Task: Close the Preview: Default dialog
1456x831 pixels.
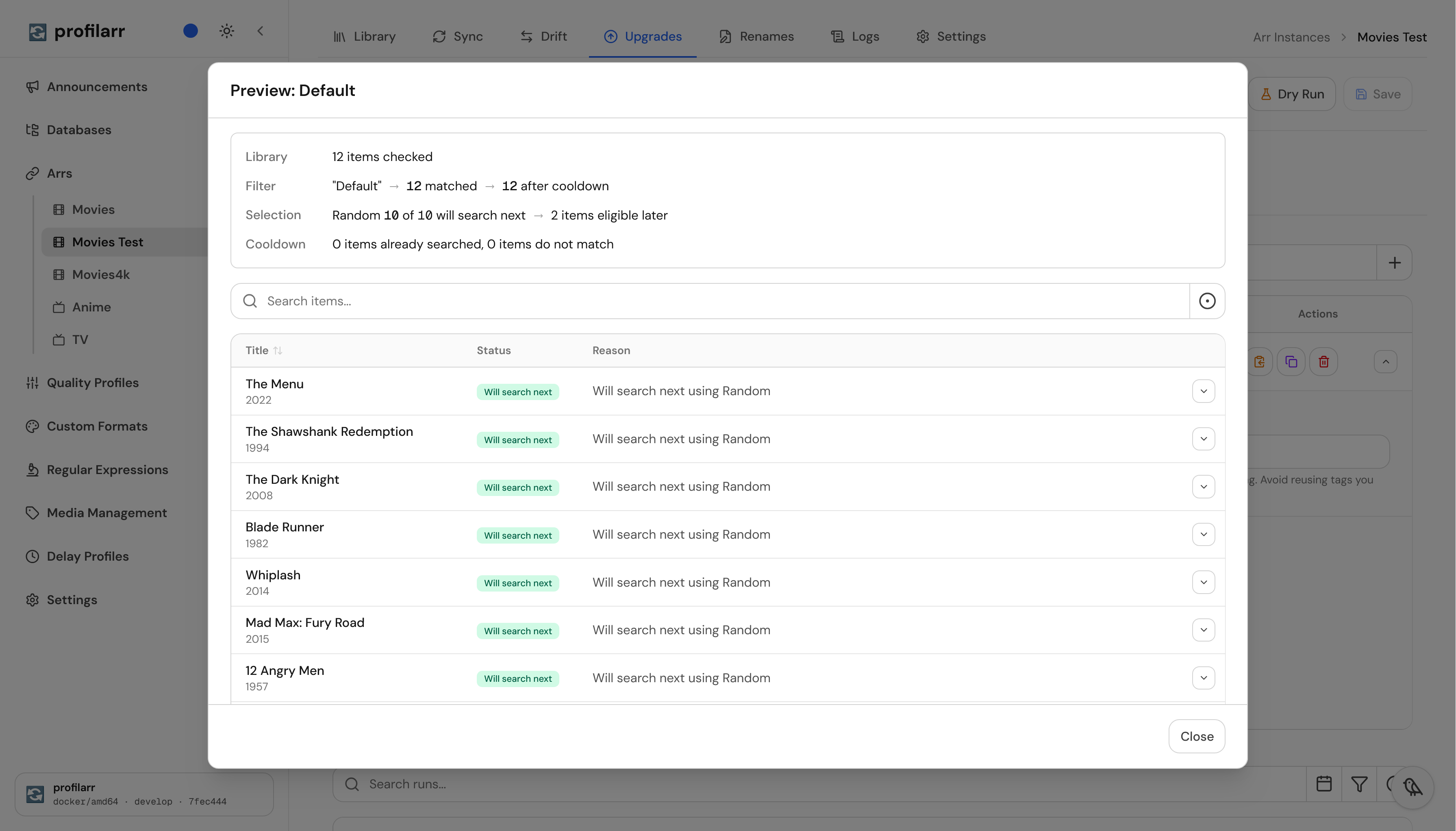Action: [1196, 736]
